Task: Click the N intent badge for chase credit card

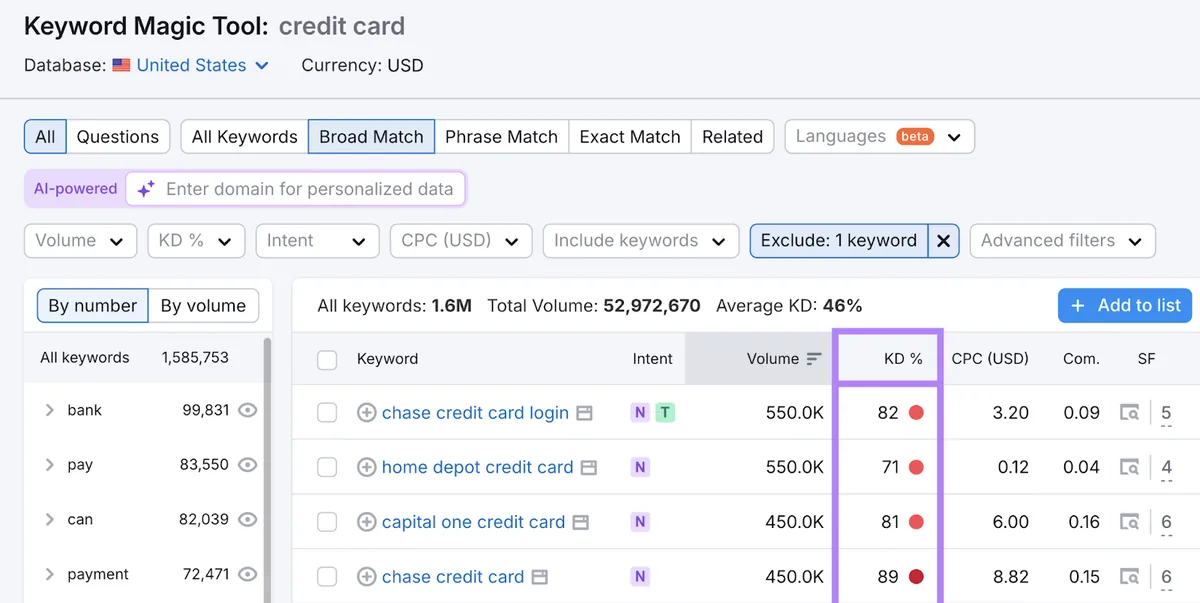Action: 640,577
